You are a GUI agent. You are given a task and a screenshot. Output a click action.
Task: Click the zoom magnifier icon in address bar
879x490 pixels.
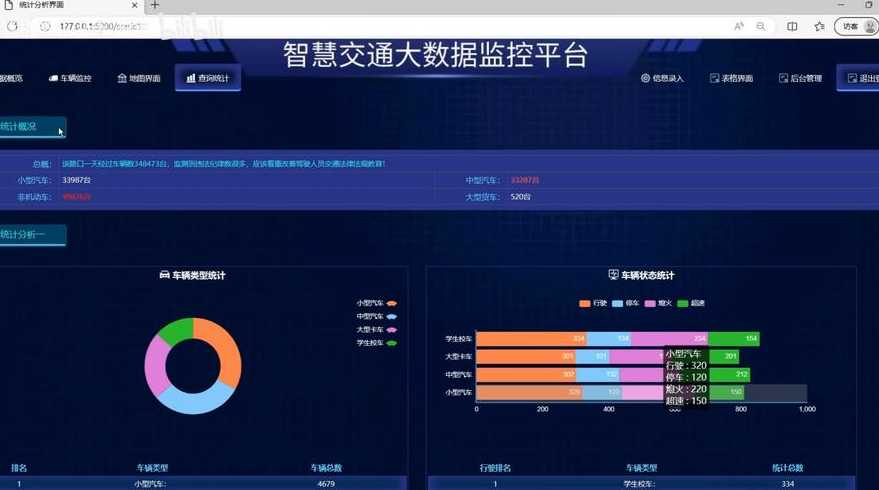click(761, 26)
